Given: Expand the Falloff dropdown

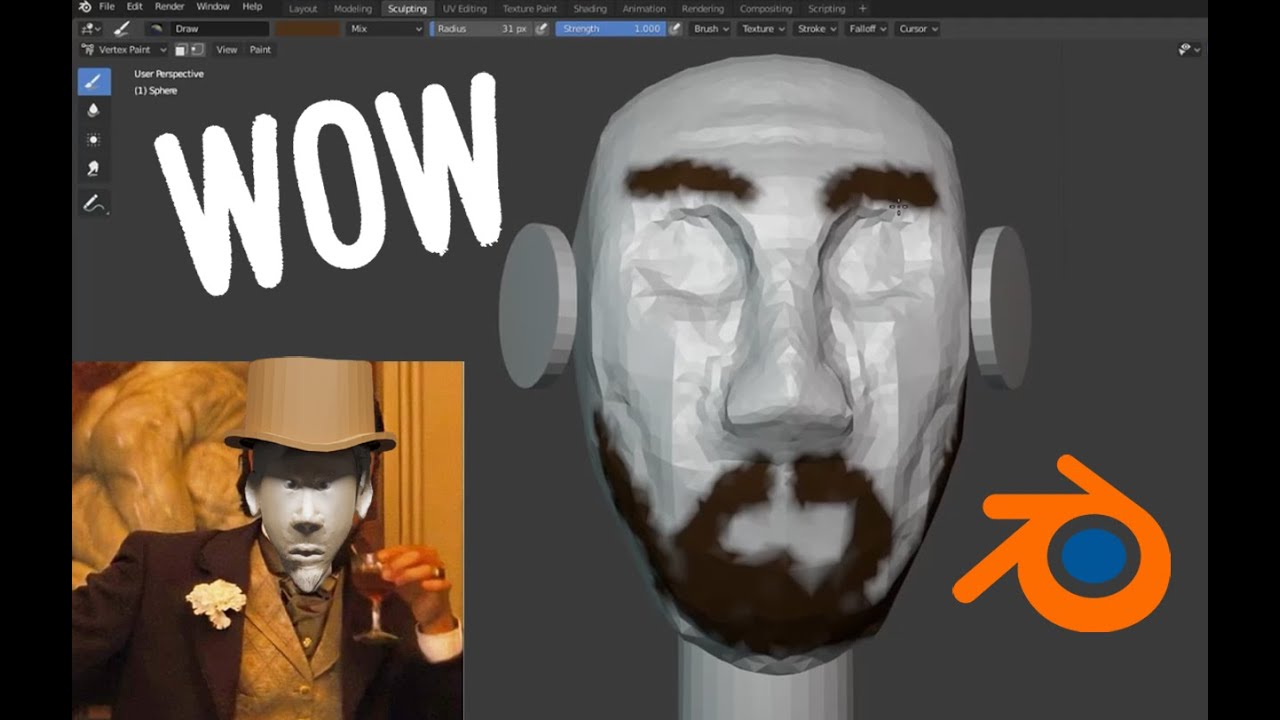Looking at the screenshot, I should tap(868, 29).
